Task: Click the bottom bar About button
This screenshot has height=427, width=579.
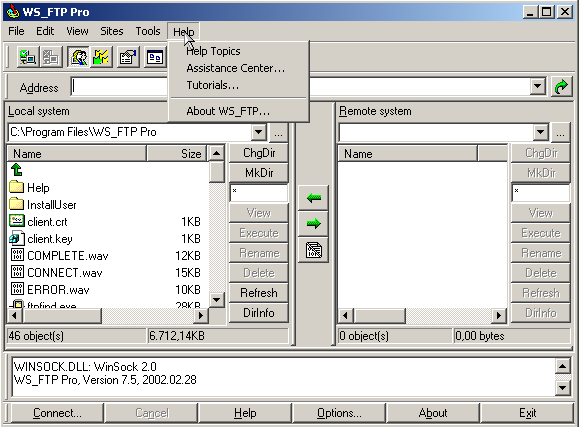Action: (433, 413)
